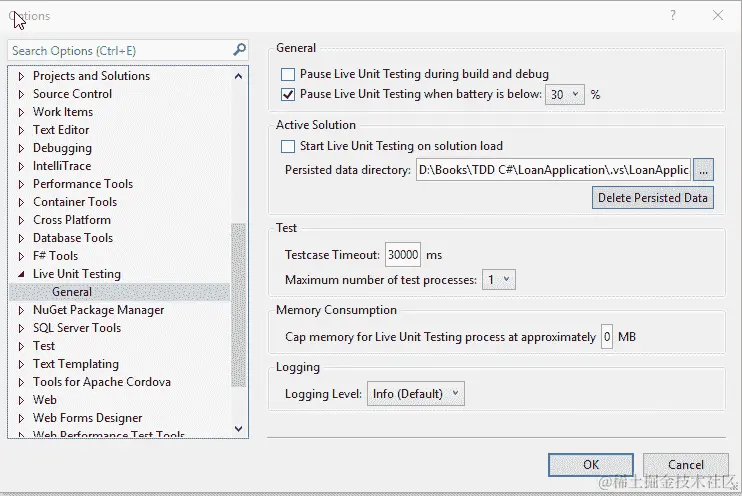Click the Testcase Timeout field
The image size is (742, 496).
point(403,255)
